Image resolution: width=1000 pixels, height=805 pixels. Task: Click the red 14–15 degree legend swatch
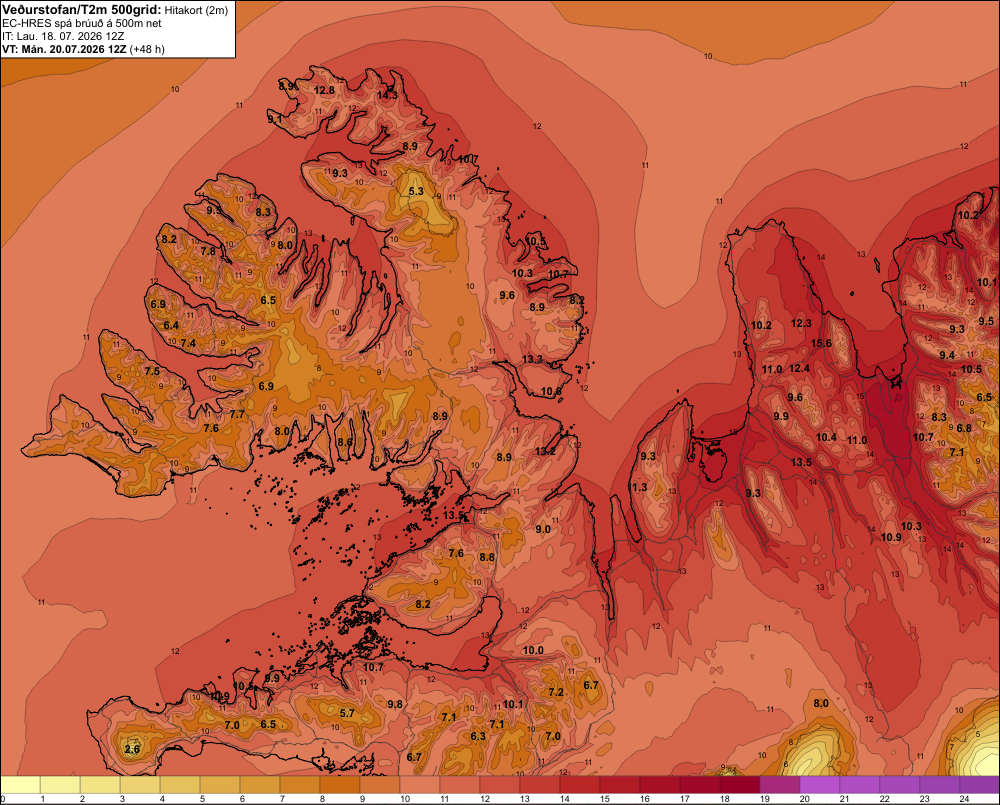point(580,785)
